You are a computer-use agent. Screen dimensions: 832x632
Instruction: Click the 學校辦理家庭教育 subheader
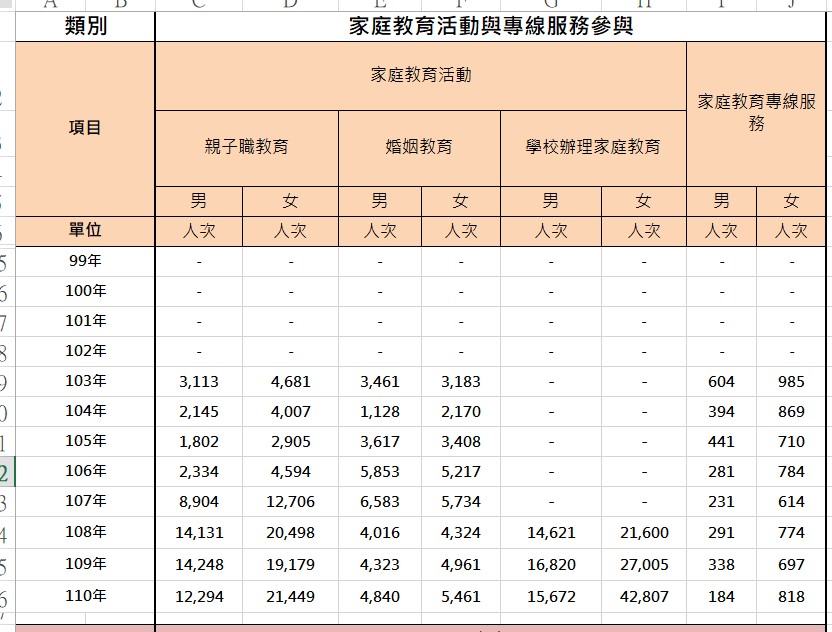pos(593,148)
